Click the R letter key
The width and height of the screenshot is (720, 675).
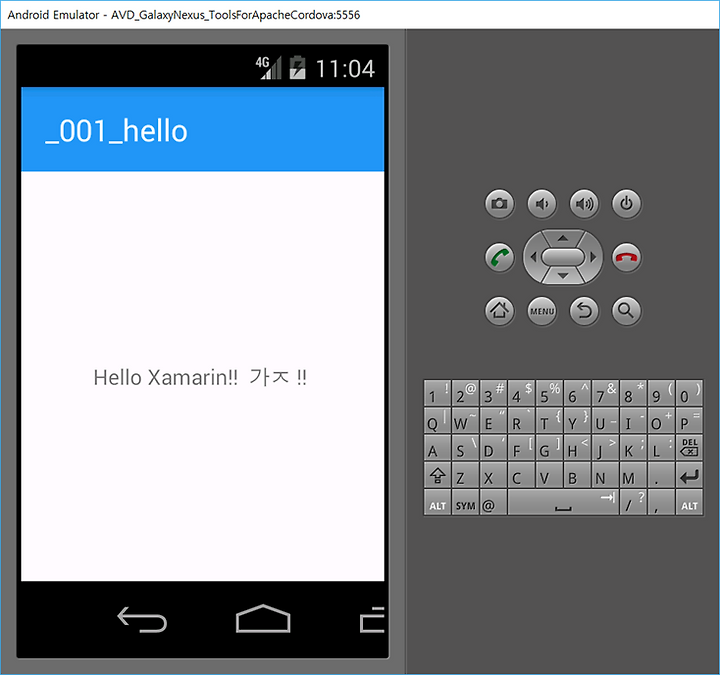point(522,420)
